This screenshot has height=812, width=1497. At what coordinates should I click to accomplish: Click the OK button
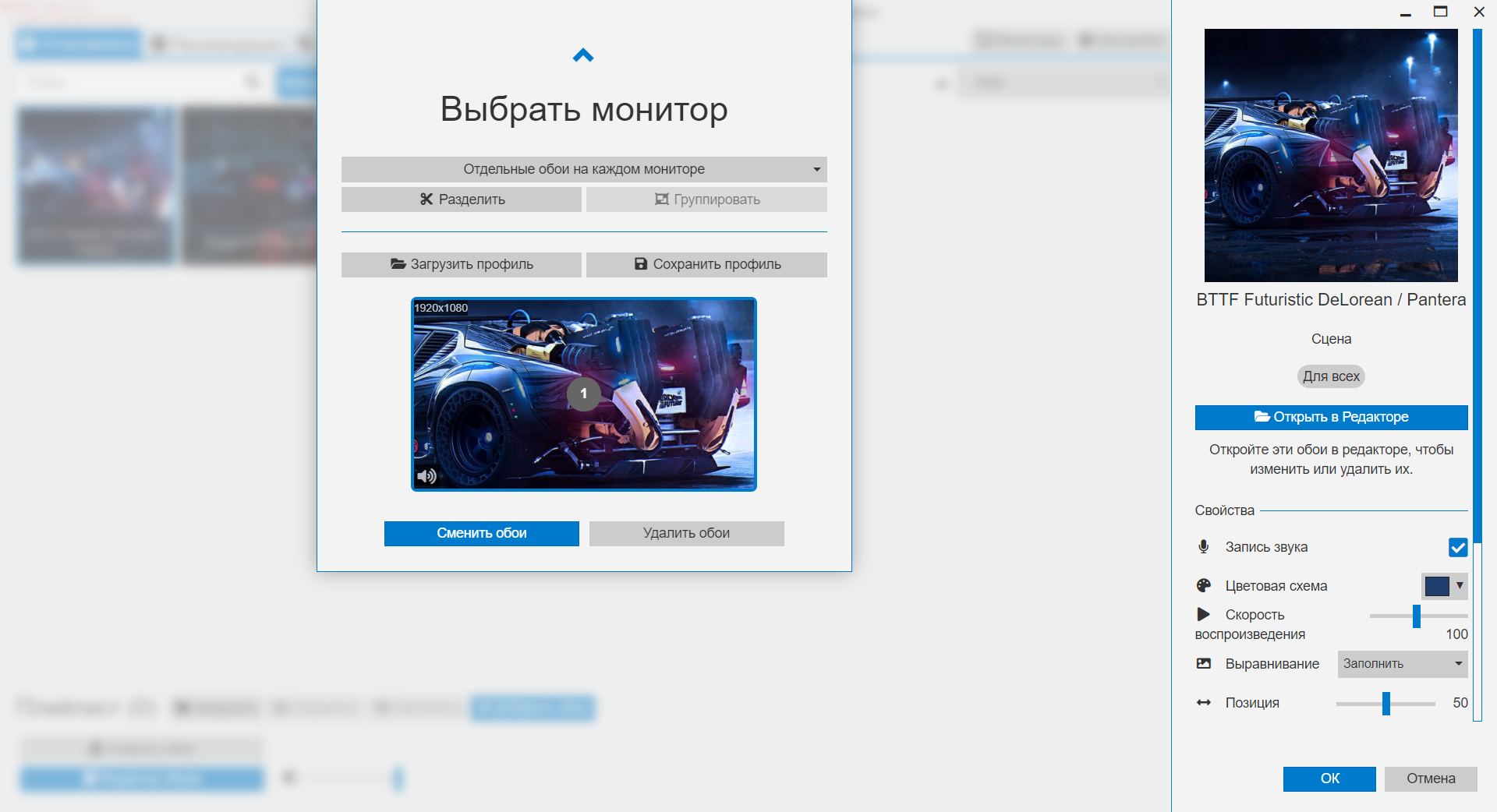tap(1329, 778)
